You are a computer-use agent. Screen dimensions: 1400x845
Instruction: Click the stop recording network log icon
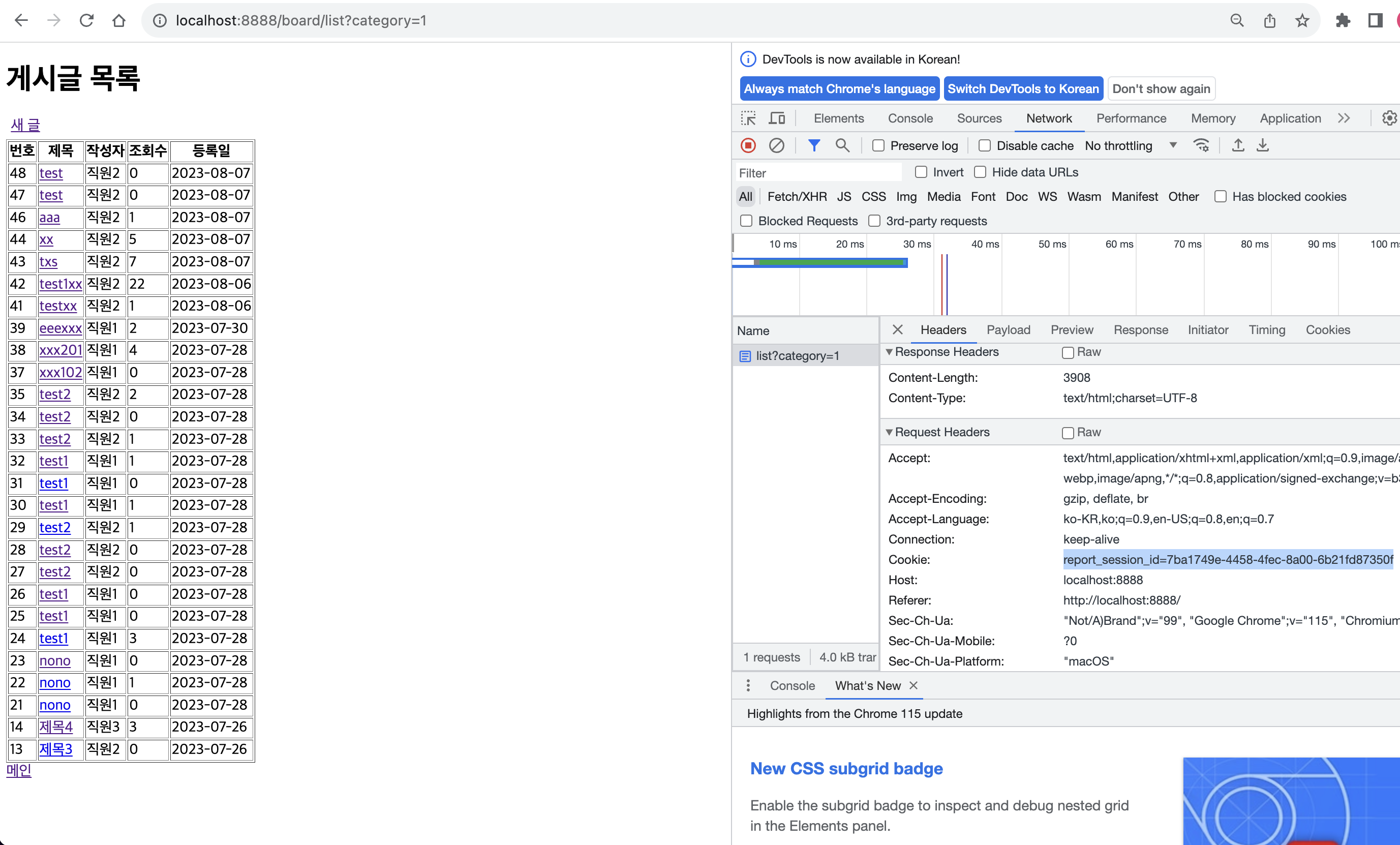click(x=748, y=145)
